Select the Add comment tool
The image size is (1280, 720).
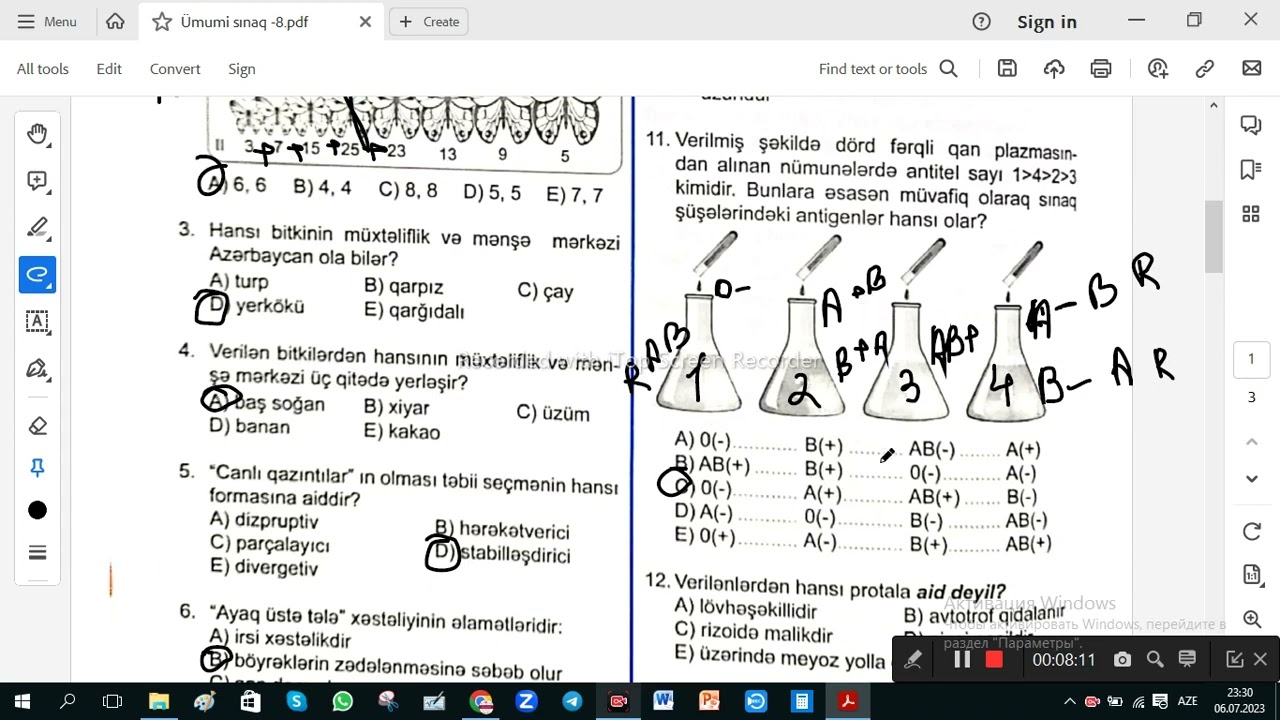click(x=37, y=181)
